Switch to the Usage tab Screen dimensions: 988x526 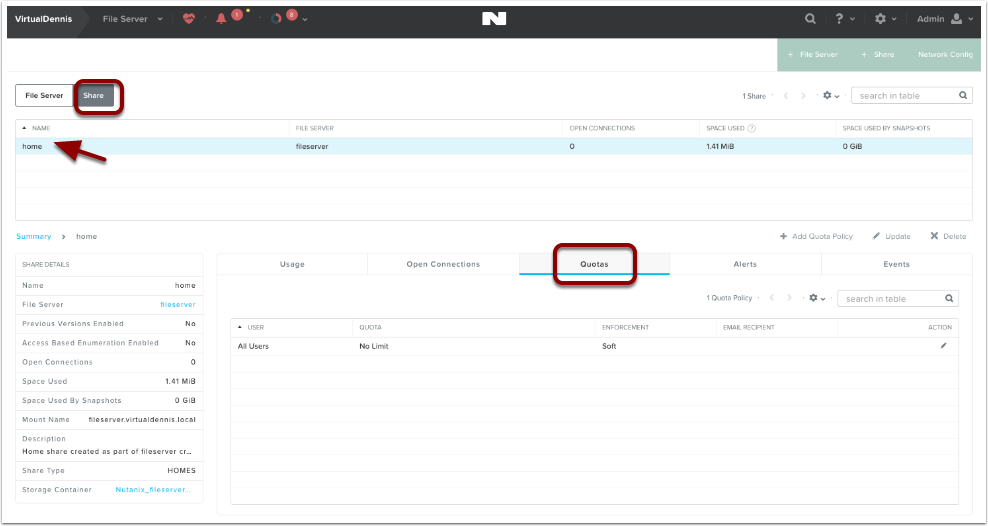coord(292,264)
